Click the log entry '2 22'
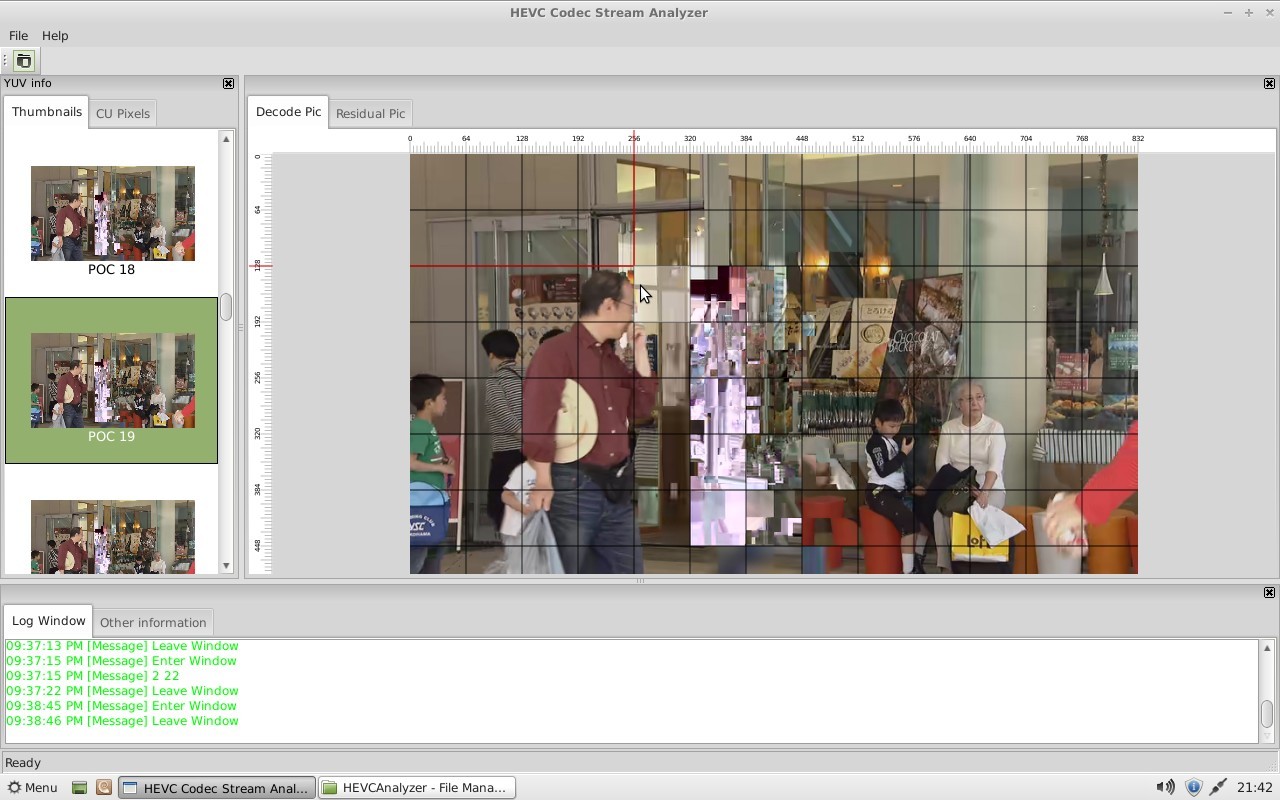The width and height of the screenshot is (1280, 800). coord(93,676)
